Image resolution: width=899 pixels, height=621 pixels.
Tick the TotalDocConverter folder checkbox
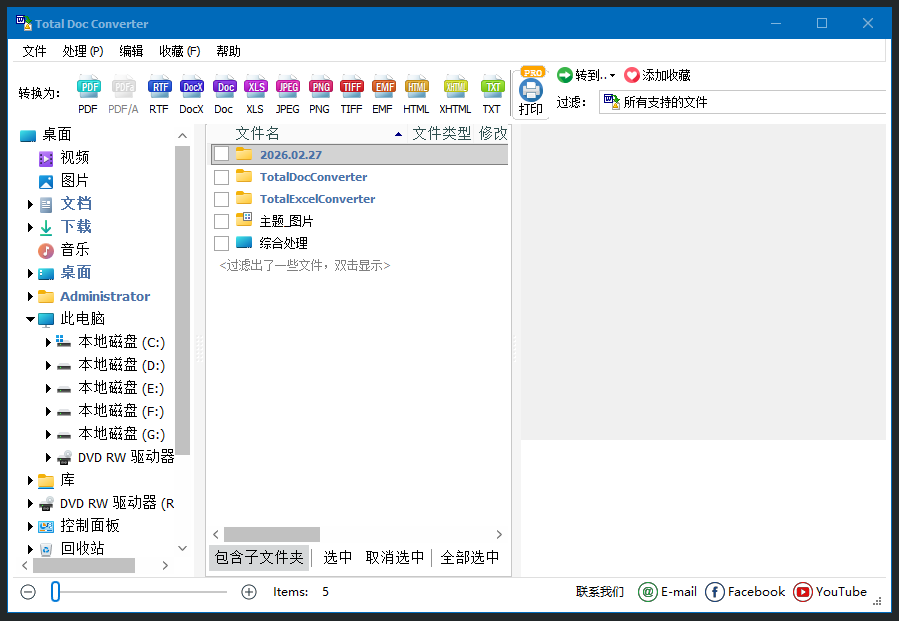[x=222, y=177]
